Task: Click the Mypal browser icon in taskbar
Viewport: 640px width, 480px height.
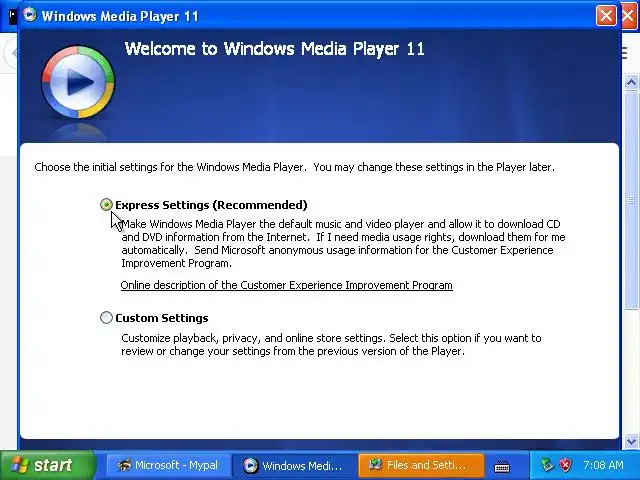Action: point(124,465)
